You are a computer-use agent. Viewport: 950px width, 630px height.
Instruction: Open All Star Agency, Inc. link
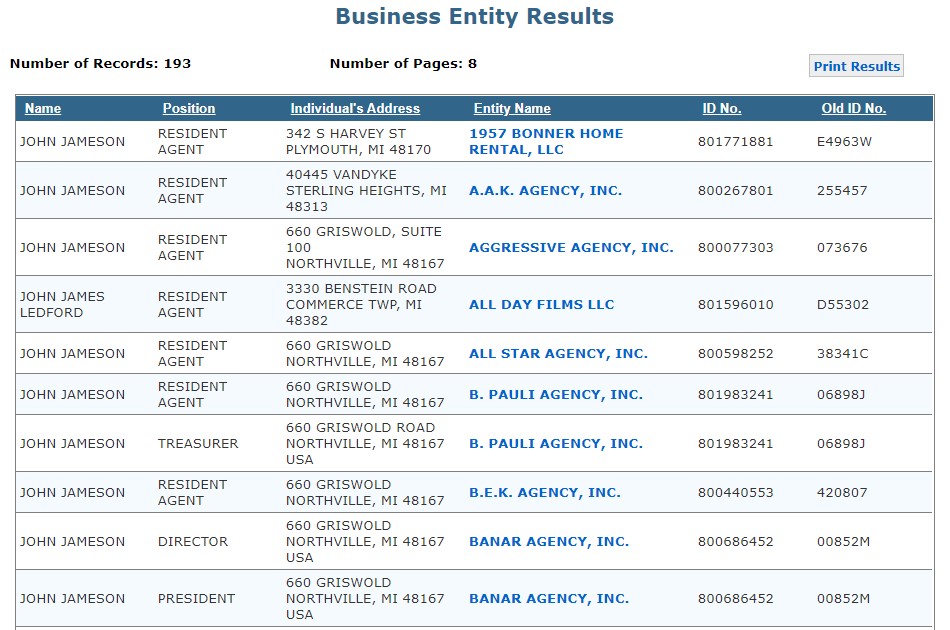559,353
